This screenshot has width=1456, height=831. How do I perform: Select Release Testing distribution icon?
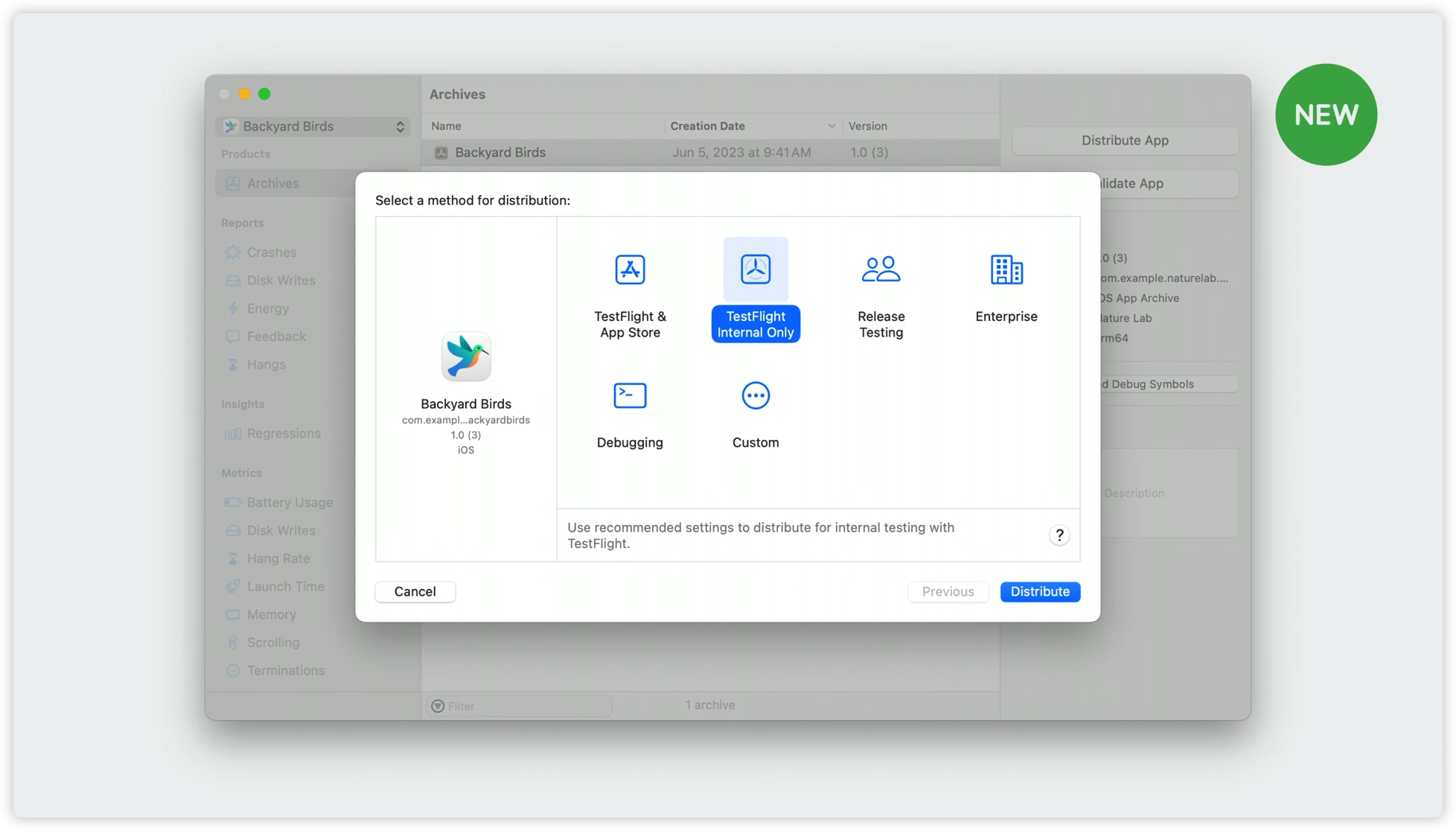[881, 269]
